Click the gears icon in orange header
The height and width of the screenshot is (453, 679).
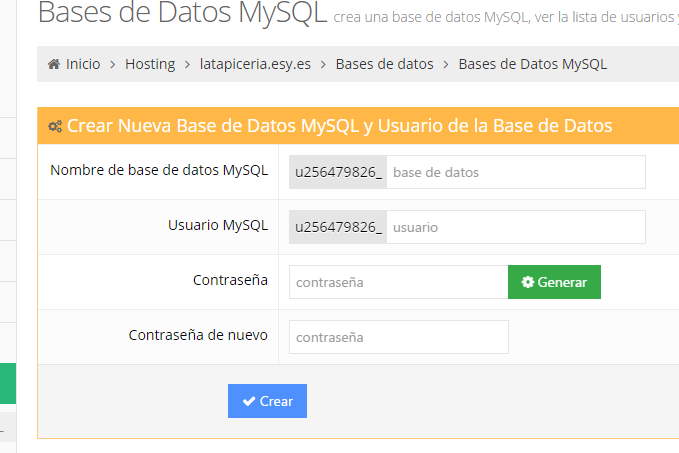click(x=55, y=126)
